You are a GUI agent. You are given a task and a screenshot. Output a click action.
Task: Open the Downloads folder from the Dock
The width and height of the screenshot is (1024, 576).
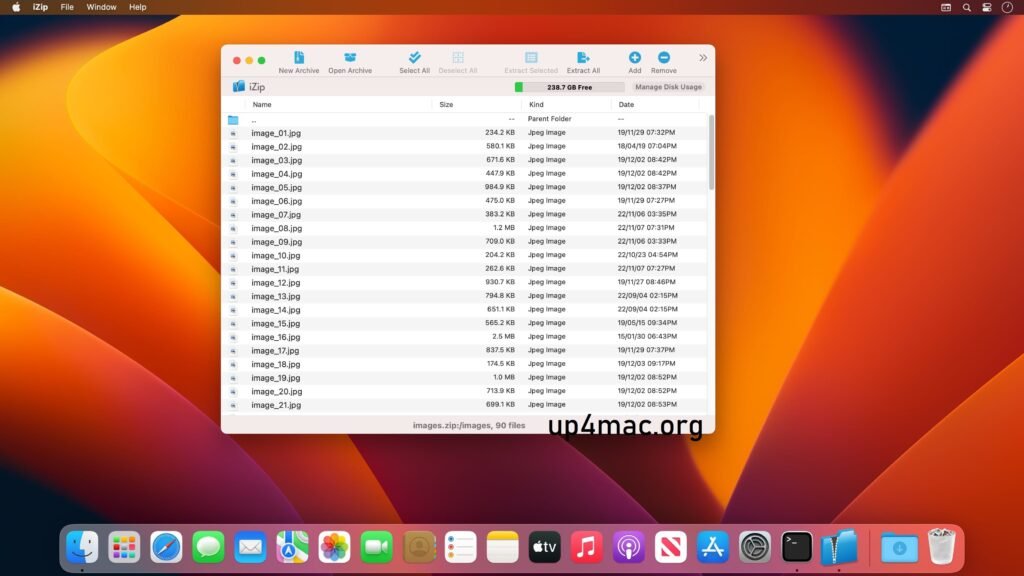click(900, 547)
